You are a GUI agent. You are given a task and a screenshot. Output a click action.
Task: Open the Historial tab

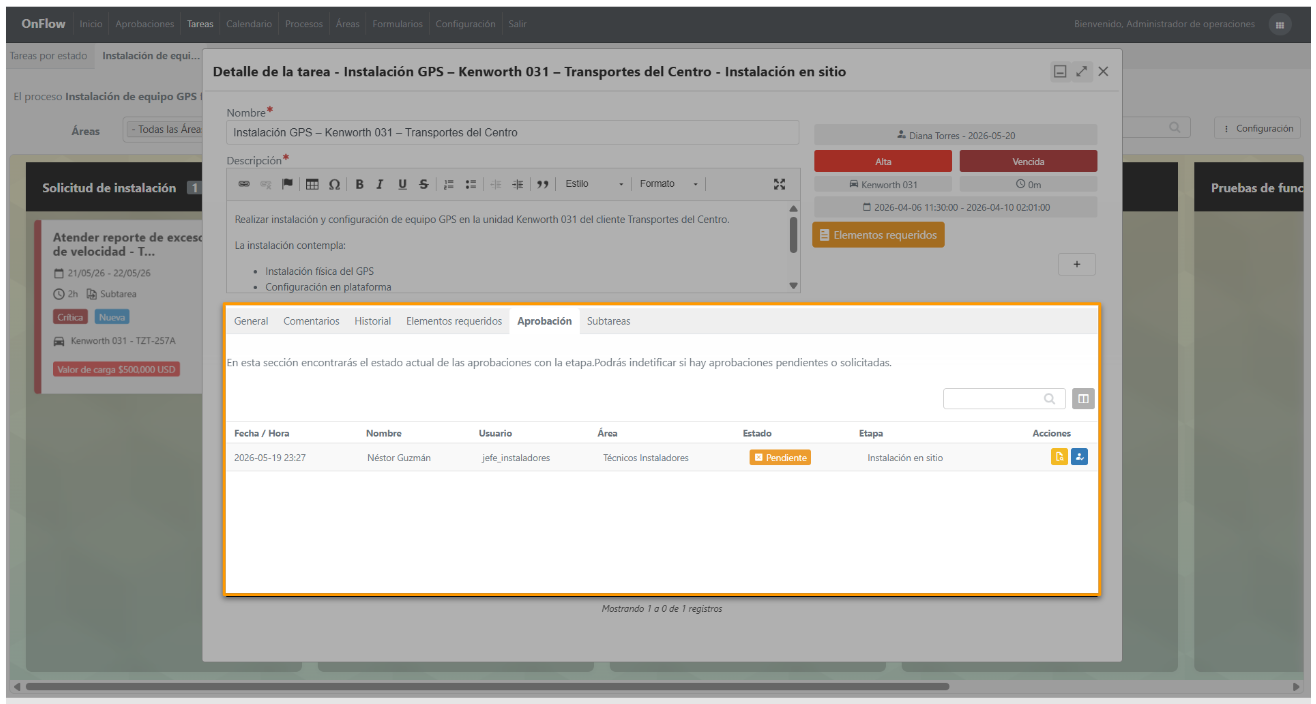[x=373, y=321]
